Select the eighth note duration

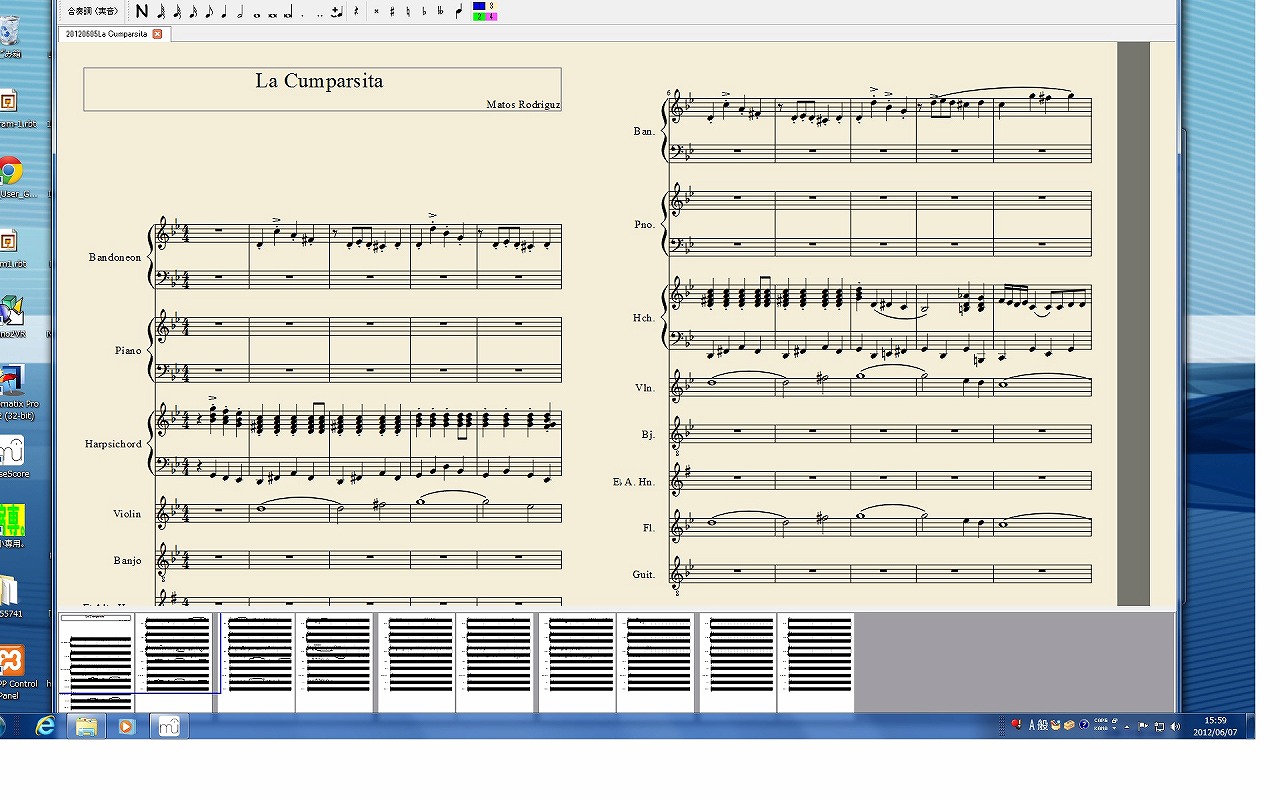[x=208, y=12]
